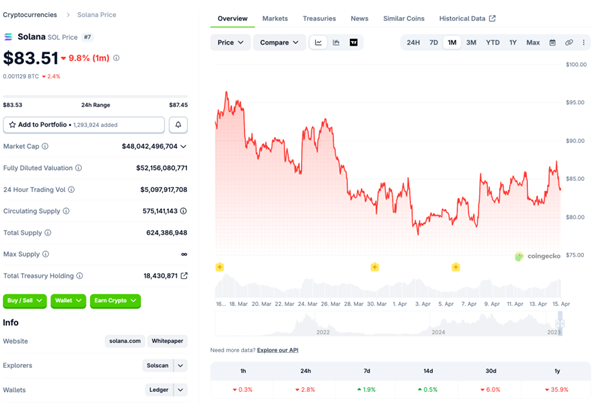Open the Price dropdown above the chart
The image size is (602, 404).
coord(231,43)
